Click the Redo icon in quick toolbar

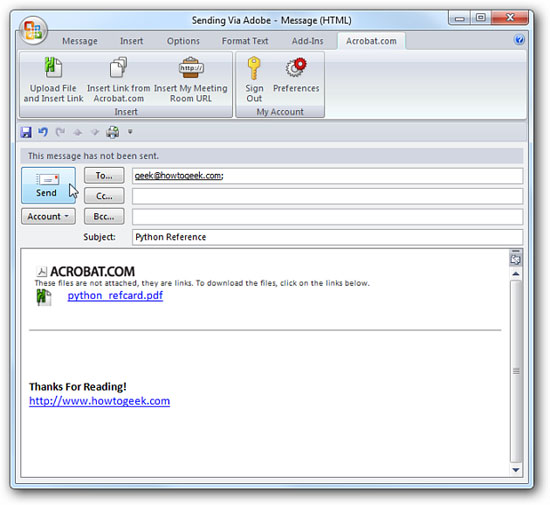click(60, 132)
